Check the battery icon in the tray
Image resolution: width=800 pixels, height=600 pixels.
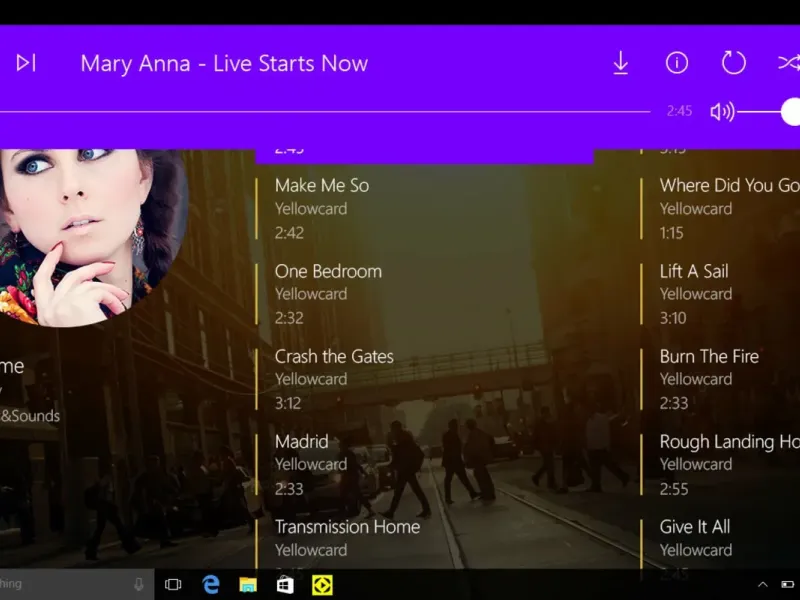pos(787,584)
